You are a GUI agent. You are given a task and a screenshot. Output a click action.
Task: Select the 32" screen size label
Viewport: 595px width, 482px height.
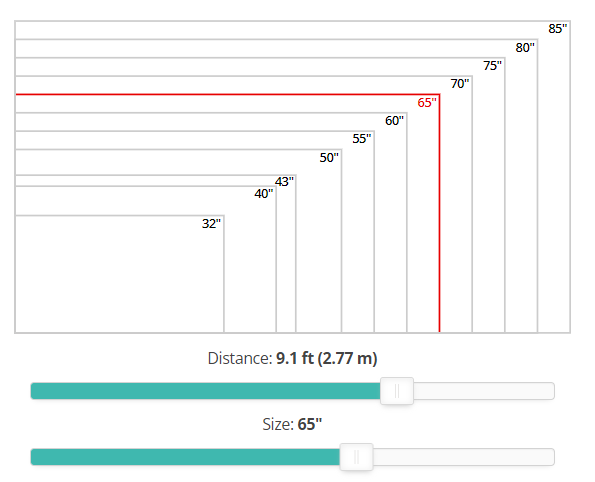[x=211, y=224]
